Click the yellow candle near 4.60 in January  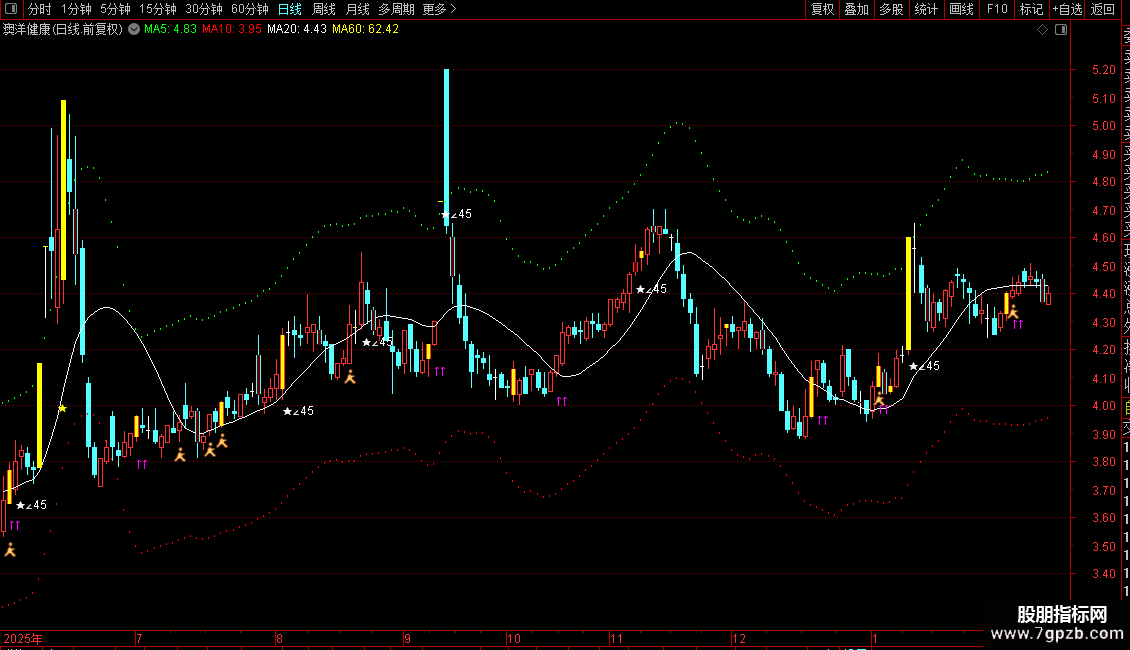pyautogui.click(x=908, y=293)
